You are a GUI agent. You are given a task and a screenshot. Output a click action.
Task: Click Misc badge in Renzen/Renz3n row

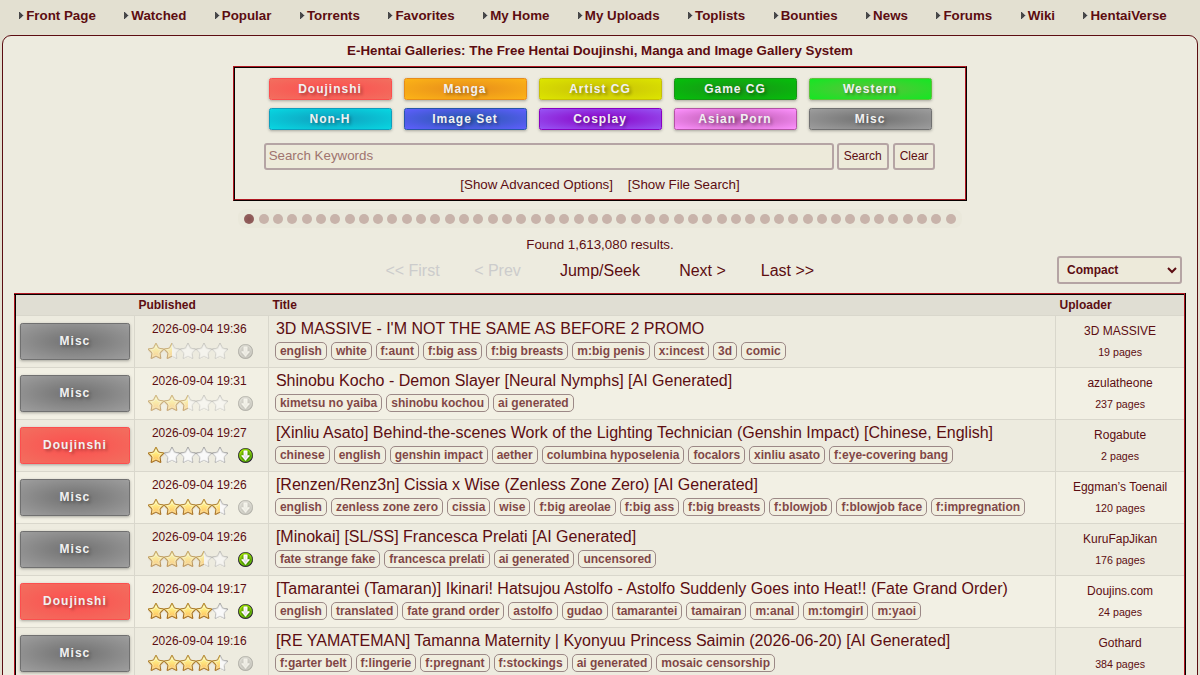(x=75, y=497)
